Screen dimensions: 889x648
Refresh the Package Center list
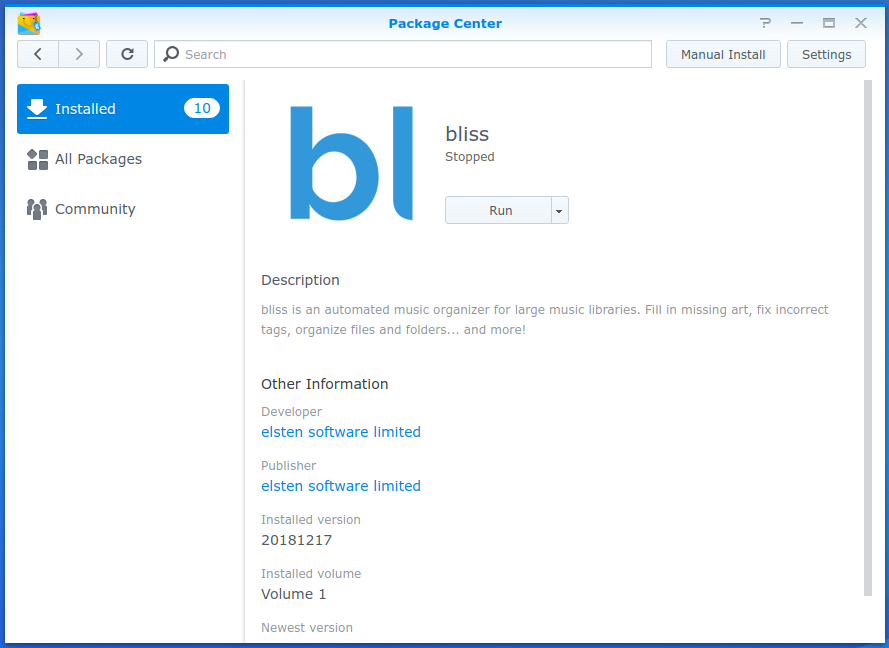(127, 54)
